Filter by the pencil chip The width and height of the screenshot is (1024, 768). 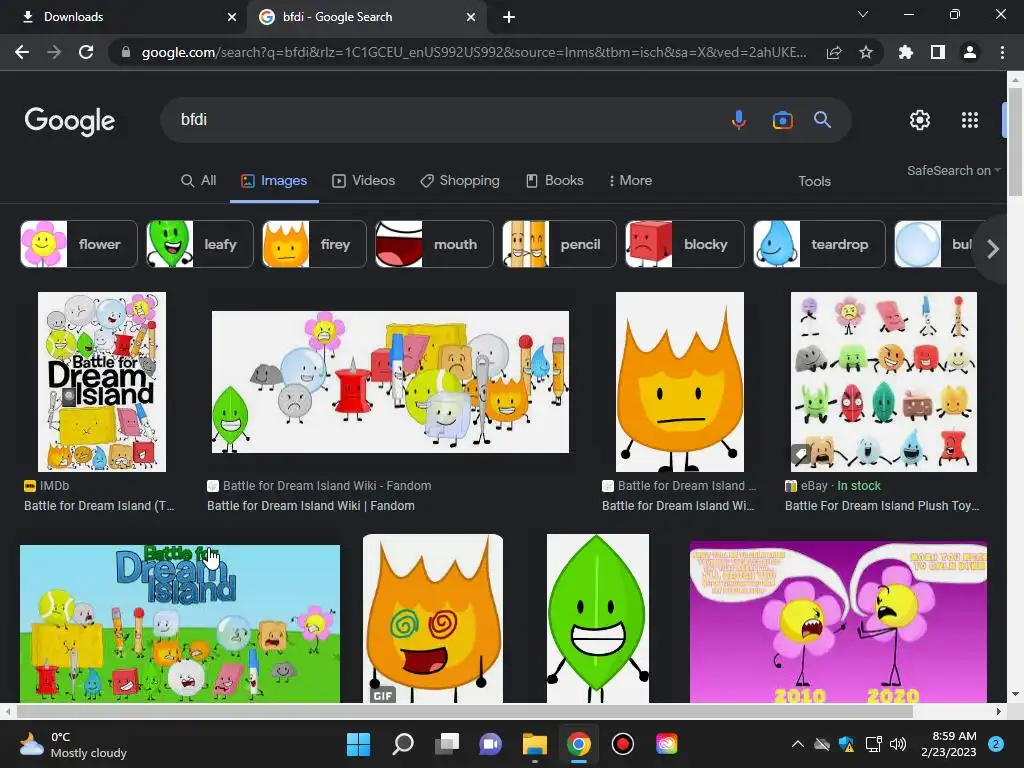pos(559,244)
